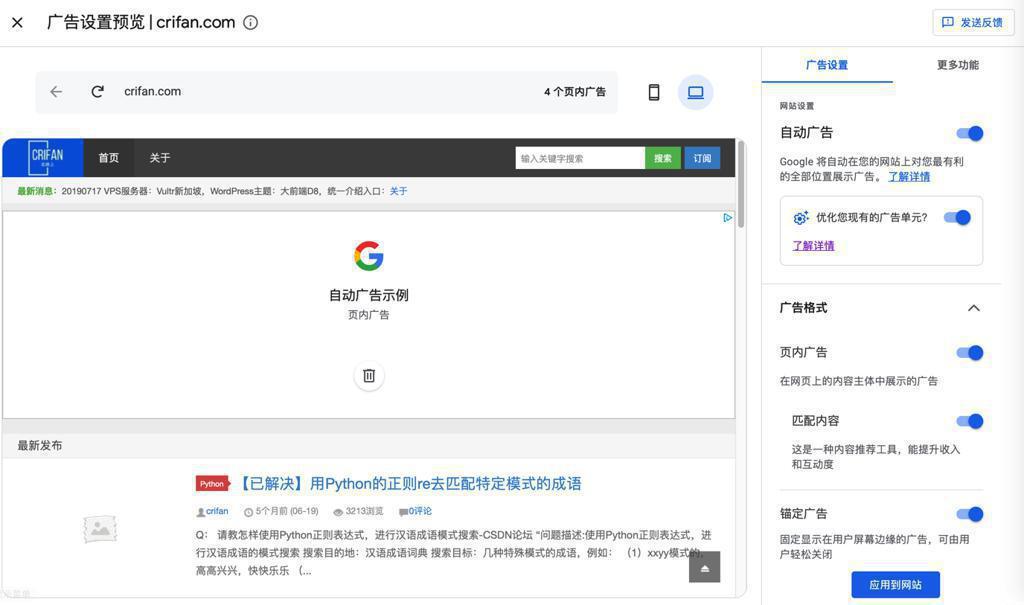1024x605 pixels.
Task: Go back in the preview browser
Action: (56, 92)
